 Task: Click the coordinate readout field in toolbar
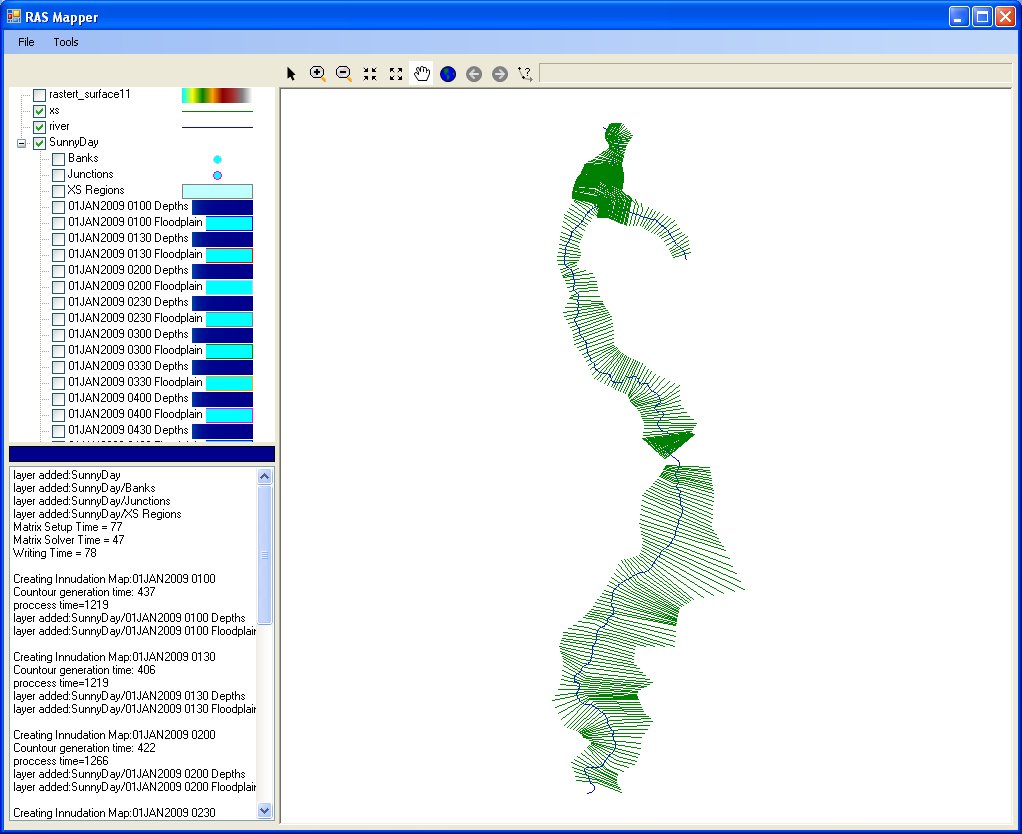pyautogui.click(x=776, y=73)
